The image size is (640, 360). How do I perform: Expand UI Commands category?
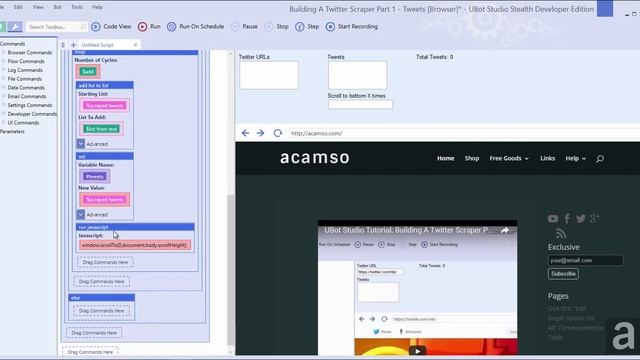click(x=23, y=123)
